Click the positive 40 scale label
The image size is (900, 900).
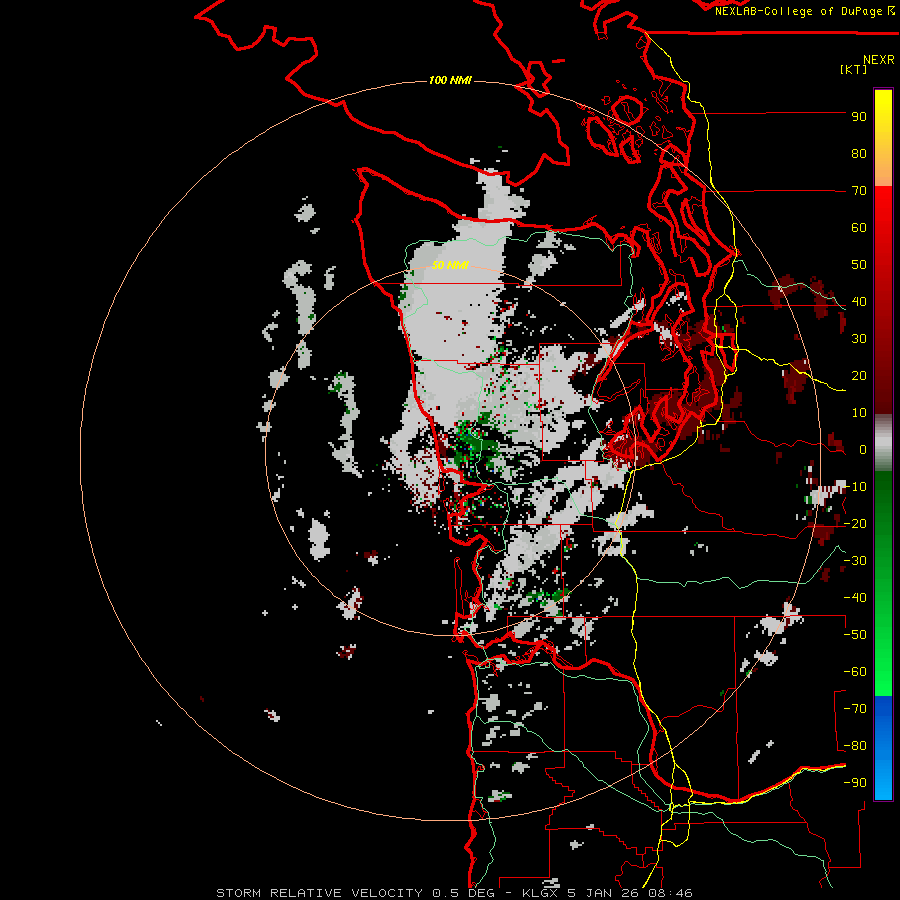coord(859,302)
